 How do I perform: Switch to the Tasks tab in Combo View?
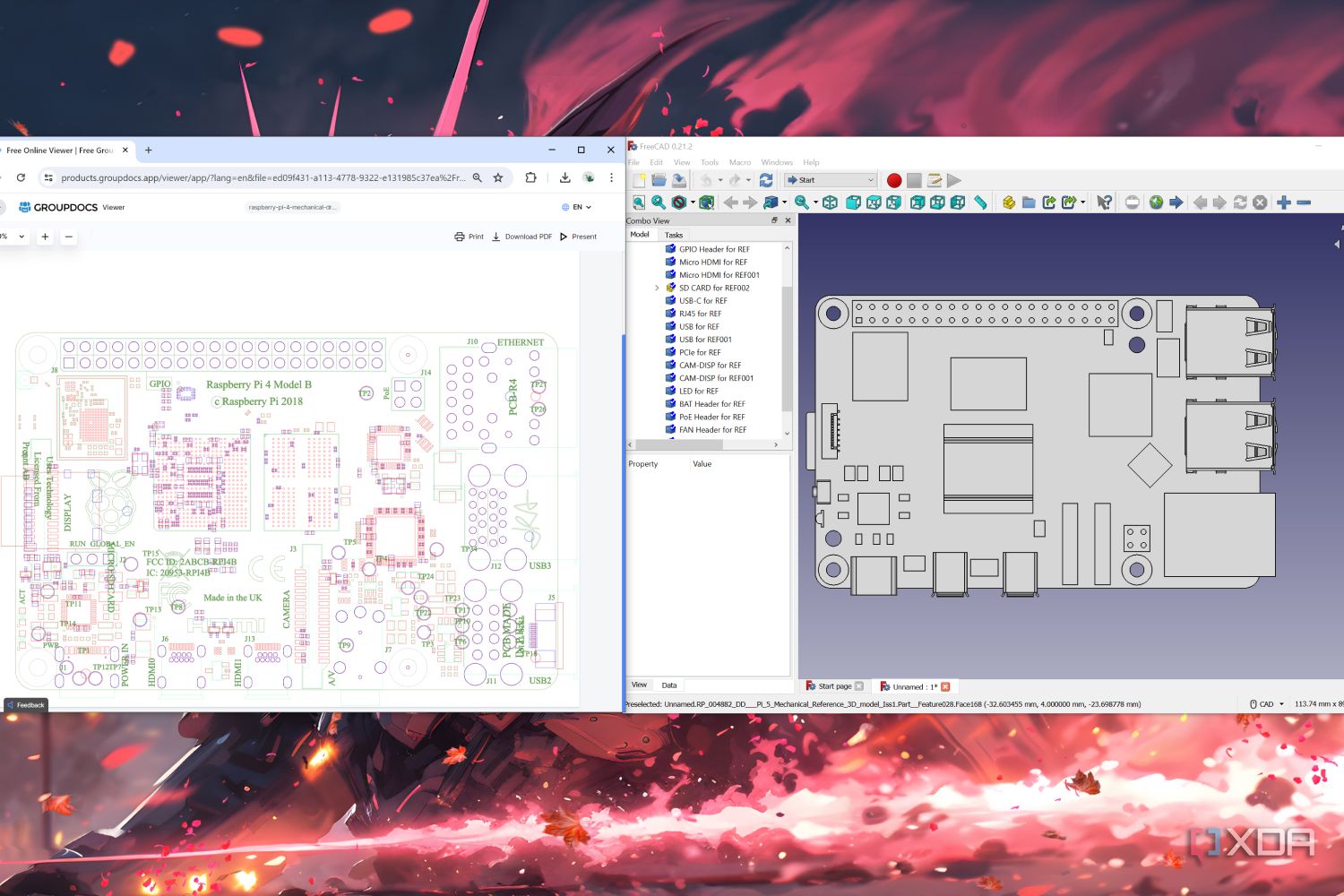pyautogui.click(x=674, y=235)
